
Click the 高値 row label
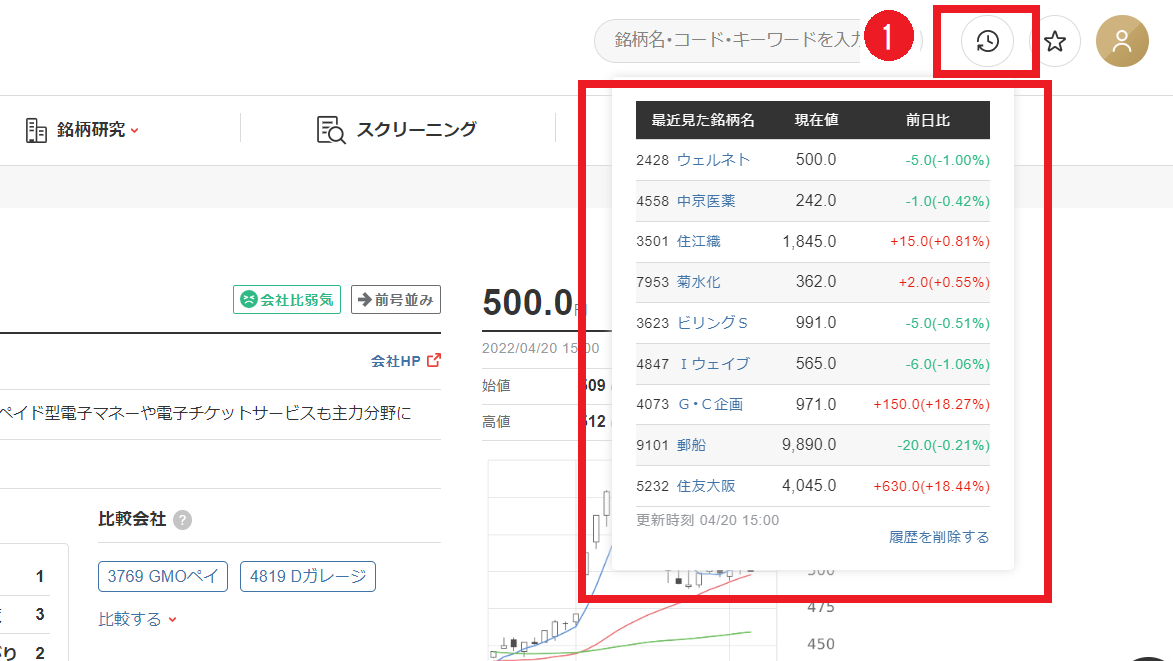coord(496,422)
